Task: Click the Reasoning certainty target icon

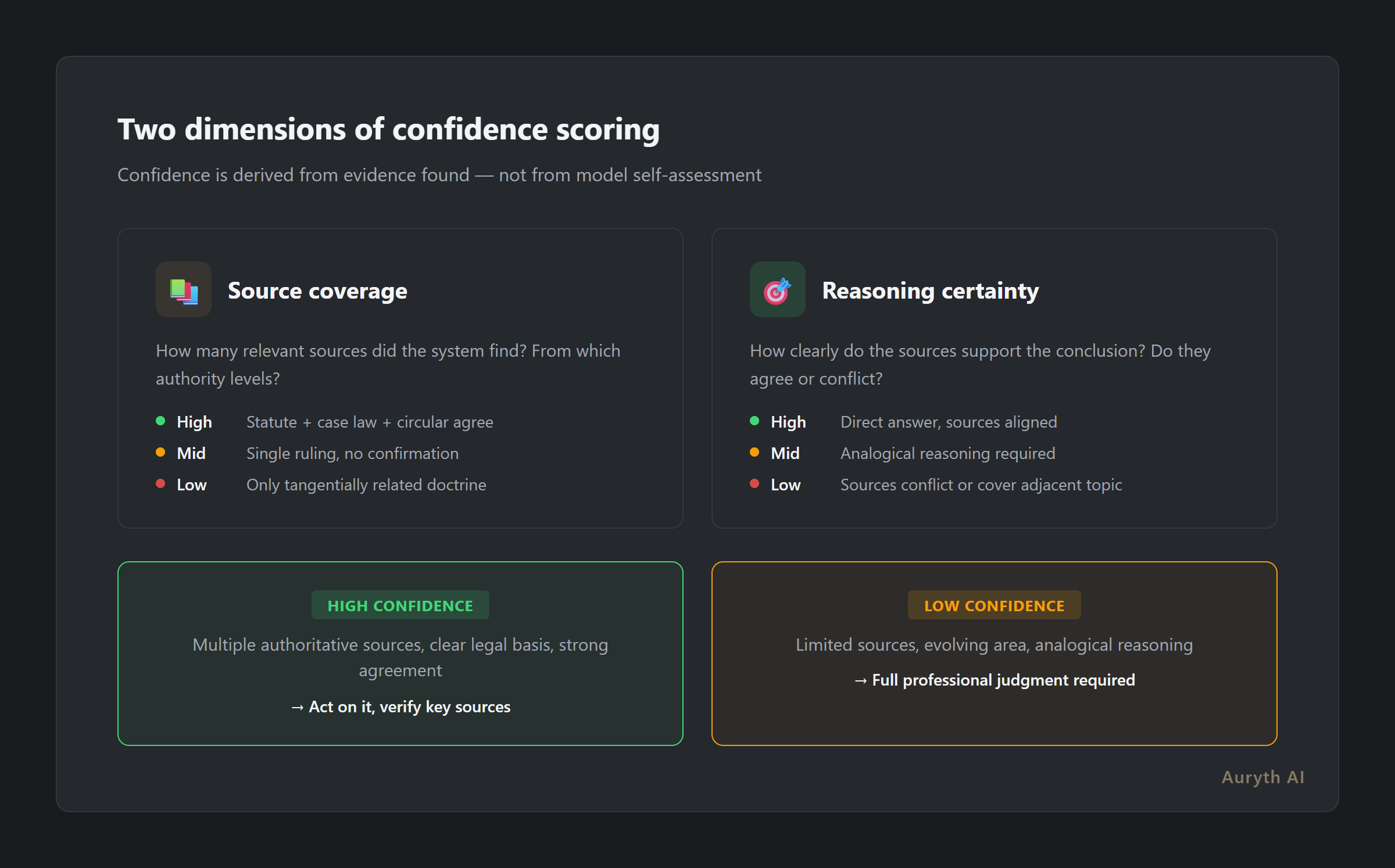Action: click(x=777, y=289)
